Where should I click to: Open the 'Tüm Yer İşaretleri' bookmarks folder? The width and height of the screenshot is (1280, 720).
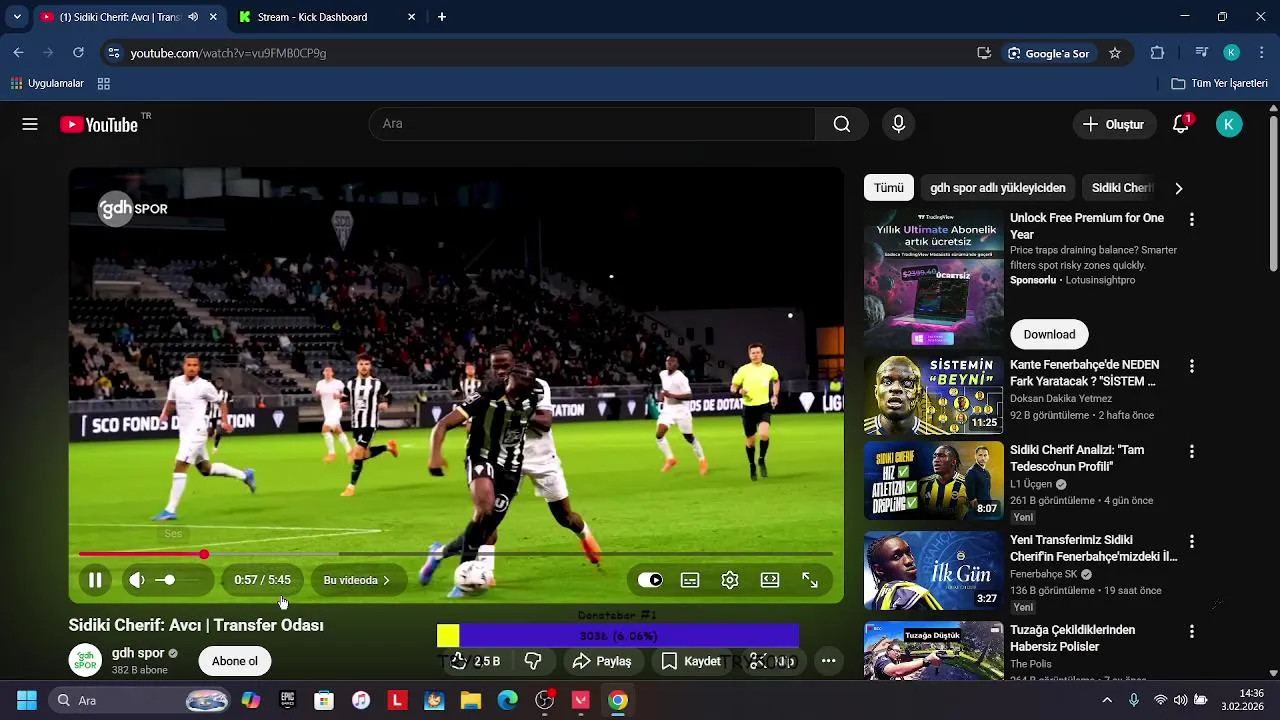[1220, 84]
